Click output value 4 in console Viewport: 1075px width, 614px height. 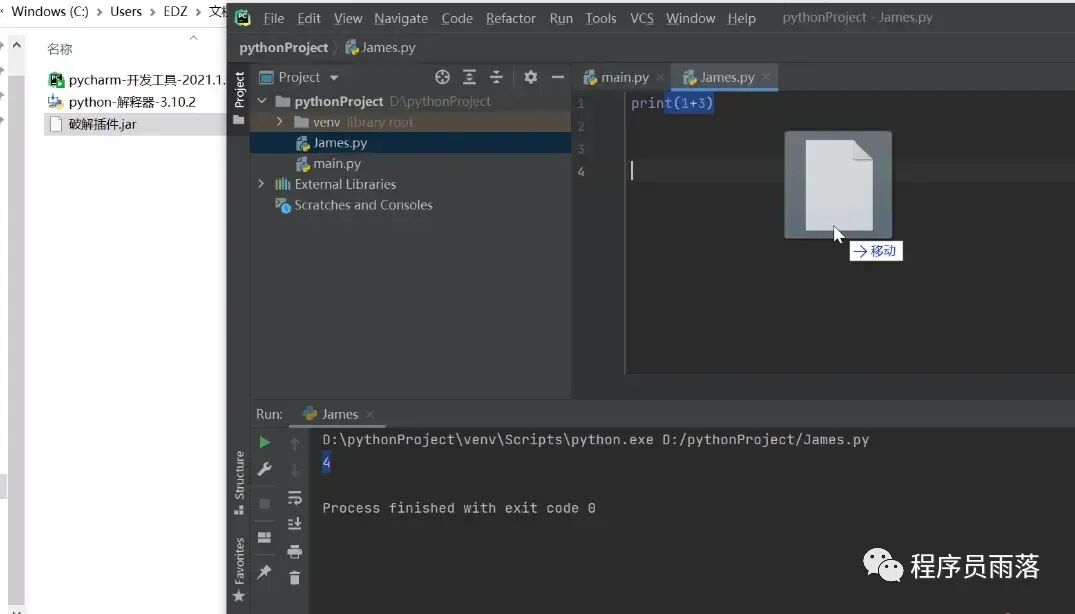coord(326,463)
